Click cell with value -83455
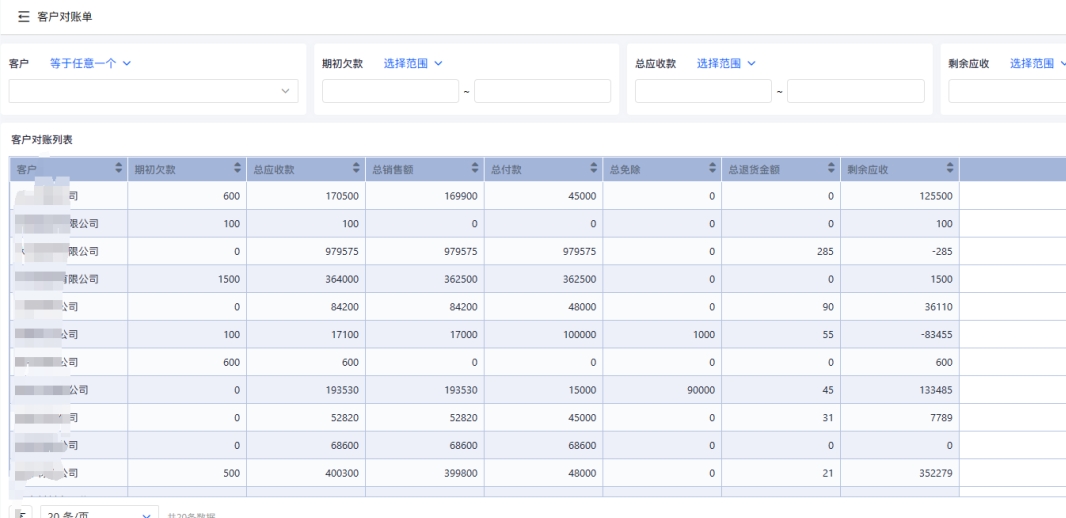Image resolution: width=1066 pixels, height=518 pixels. [x=899, y=334]
